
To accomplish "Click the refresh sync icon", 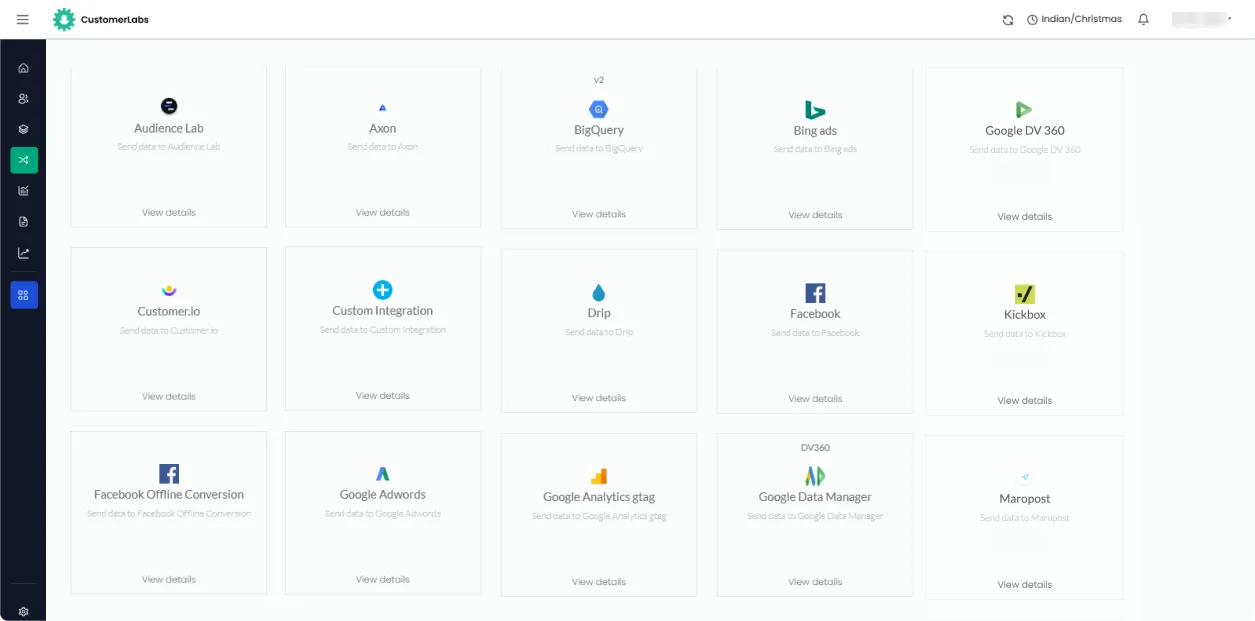I will pyautogui.click(x=1008, y=20).
